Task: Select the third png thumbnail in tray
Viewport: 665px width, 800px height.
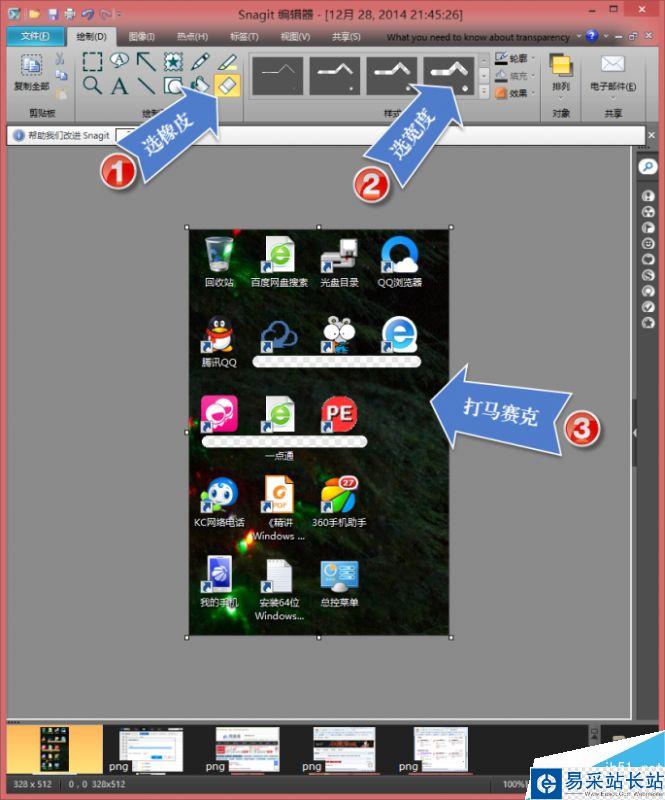Action: [x=248, y=750]
